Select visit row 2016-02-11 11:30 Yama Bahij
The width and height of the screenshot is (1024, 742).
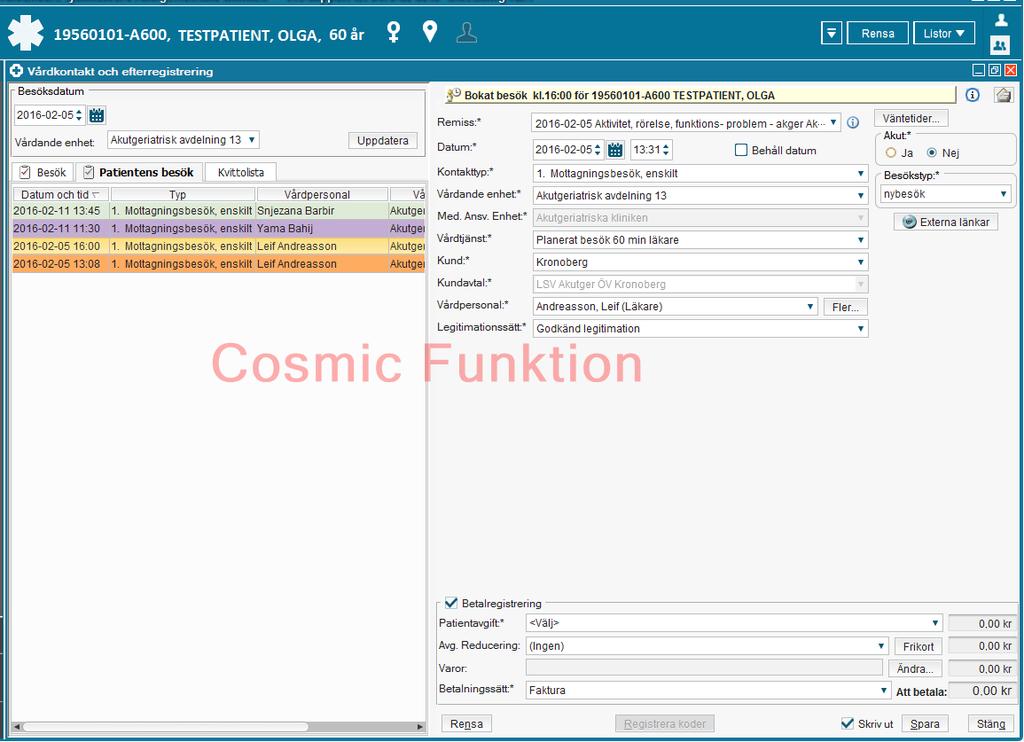coord(219,229)
